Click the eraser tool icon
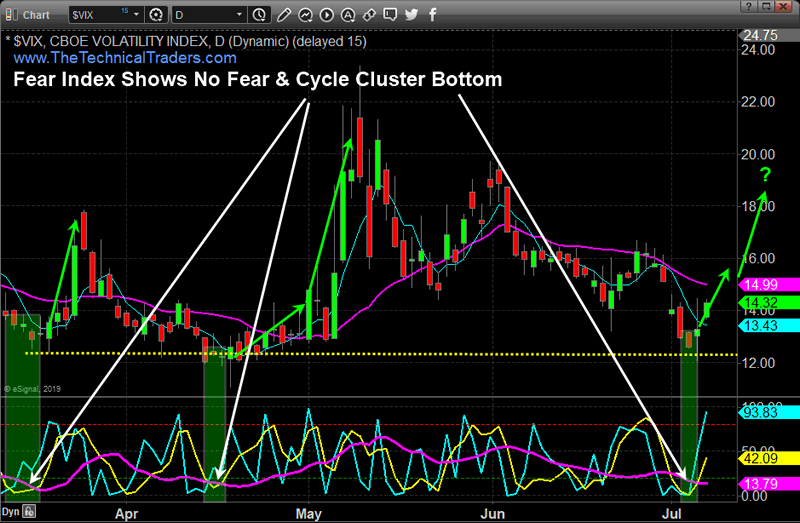Image resolution: width=800 pixels, height=523 pixels. coord(370,15)
